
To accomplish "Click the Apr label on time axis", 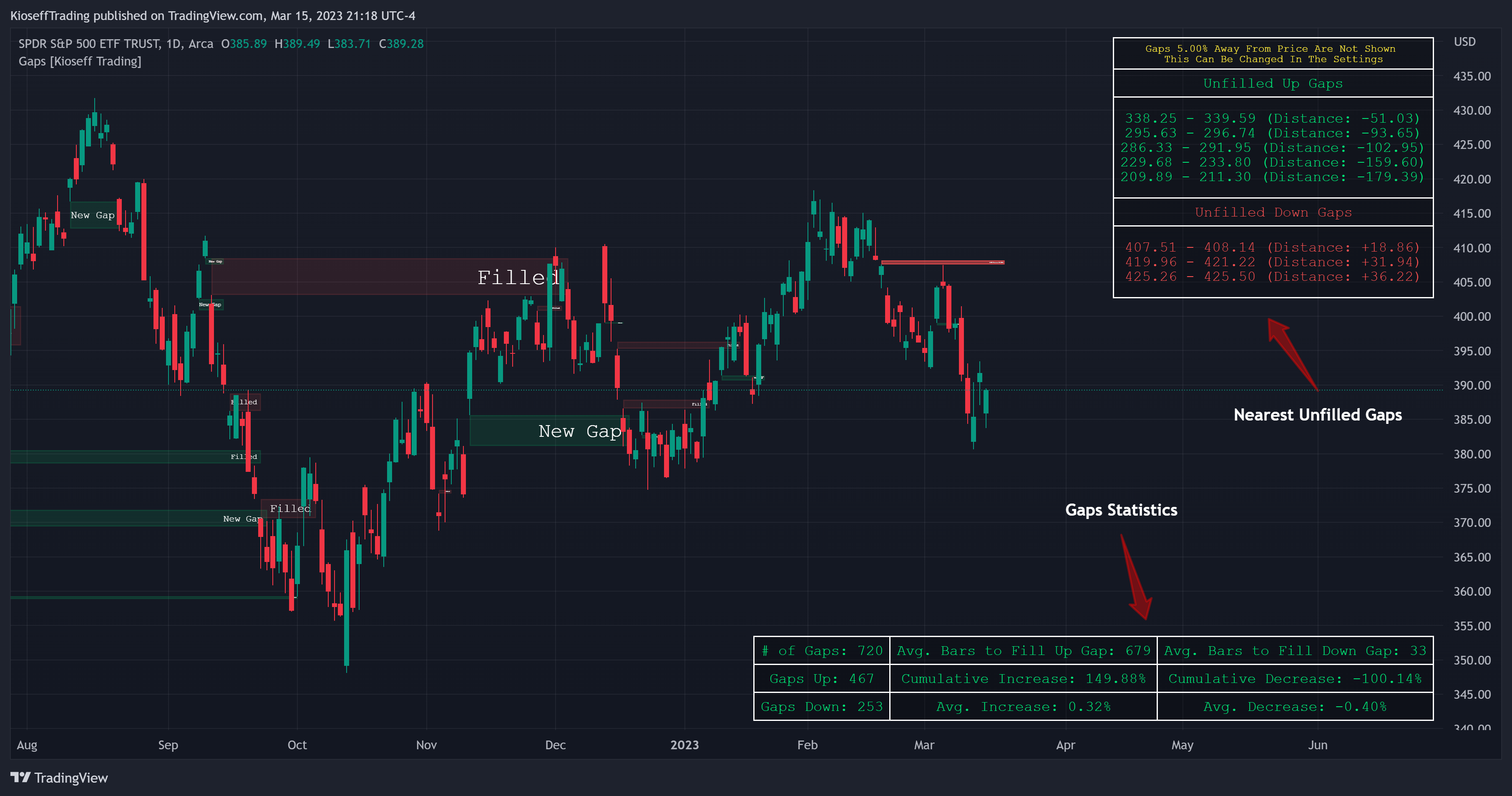I will (x=1065, y=745).
